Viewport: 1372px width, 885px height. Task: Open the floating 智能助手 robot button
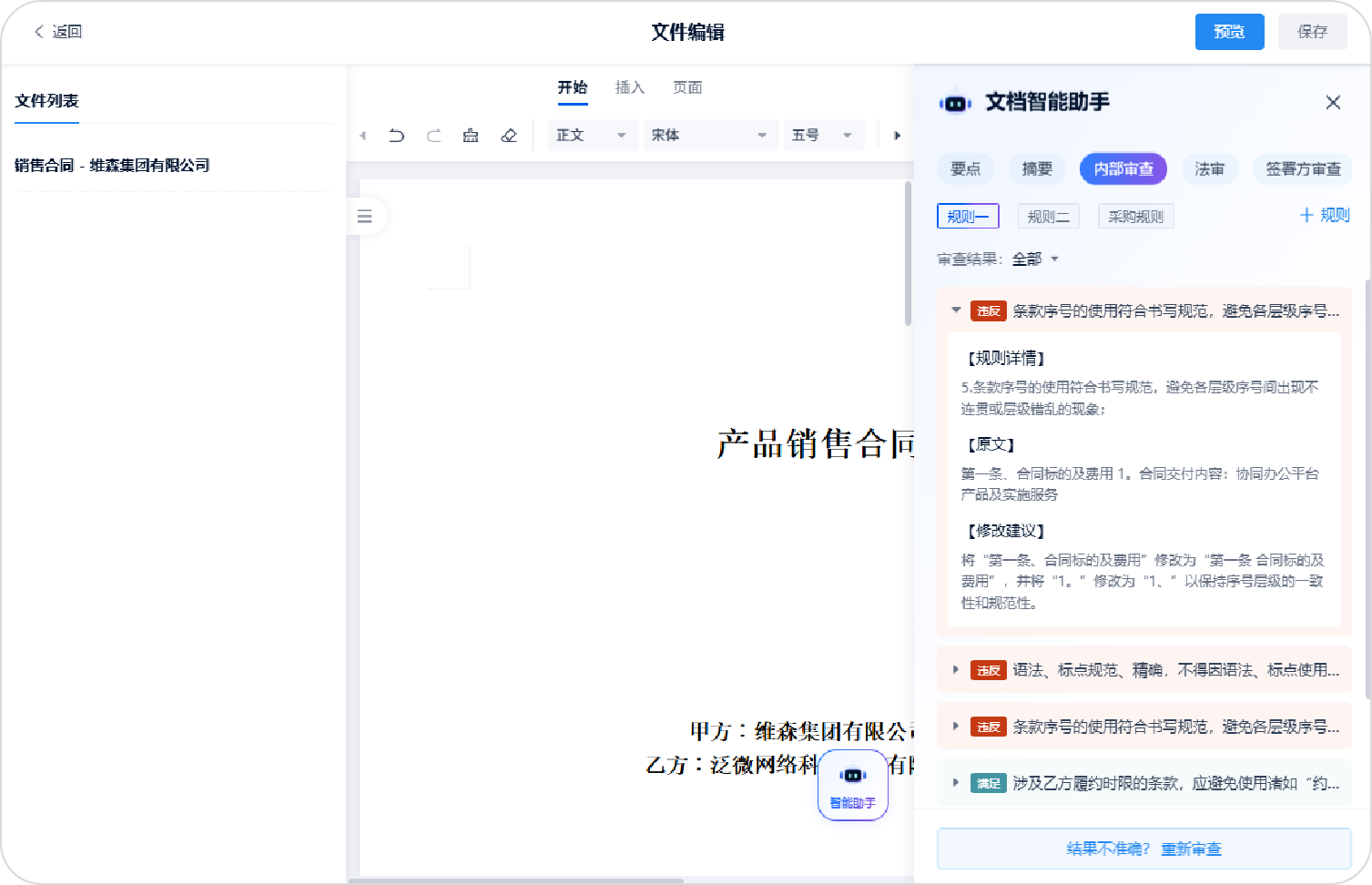point(852,785)
